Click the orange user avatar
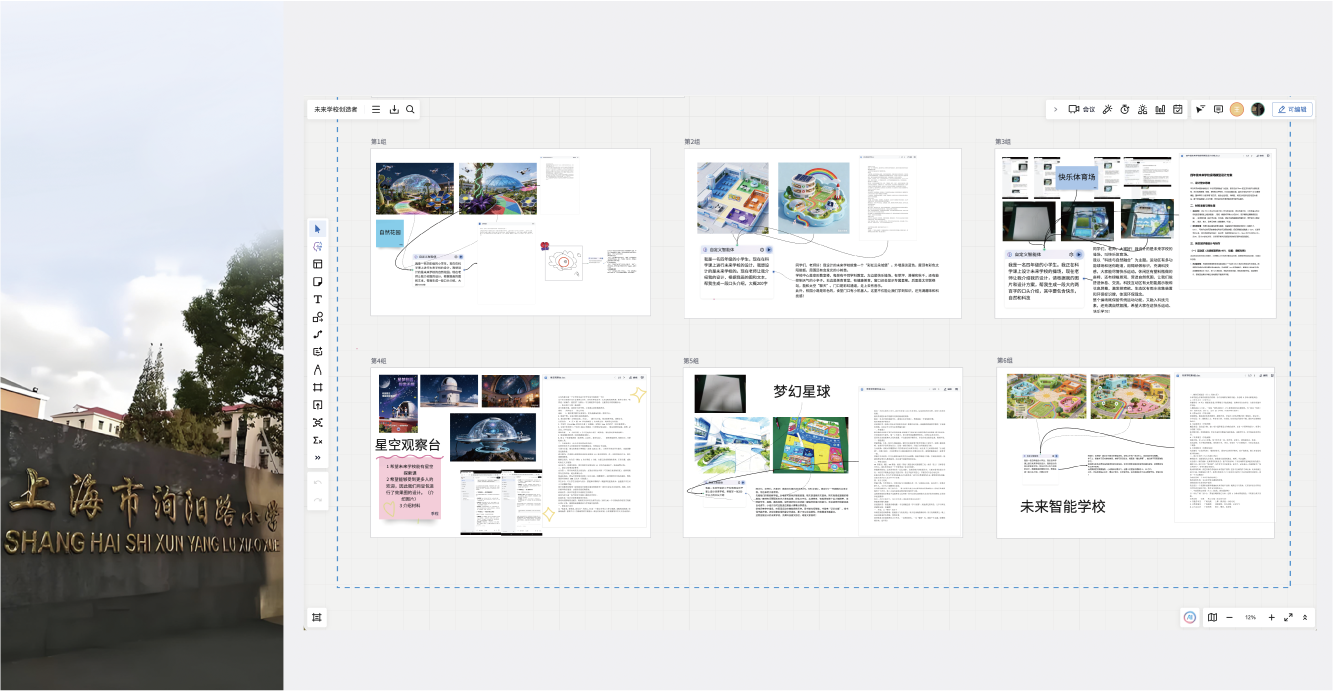 (x=1237, y=109)
